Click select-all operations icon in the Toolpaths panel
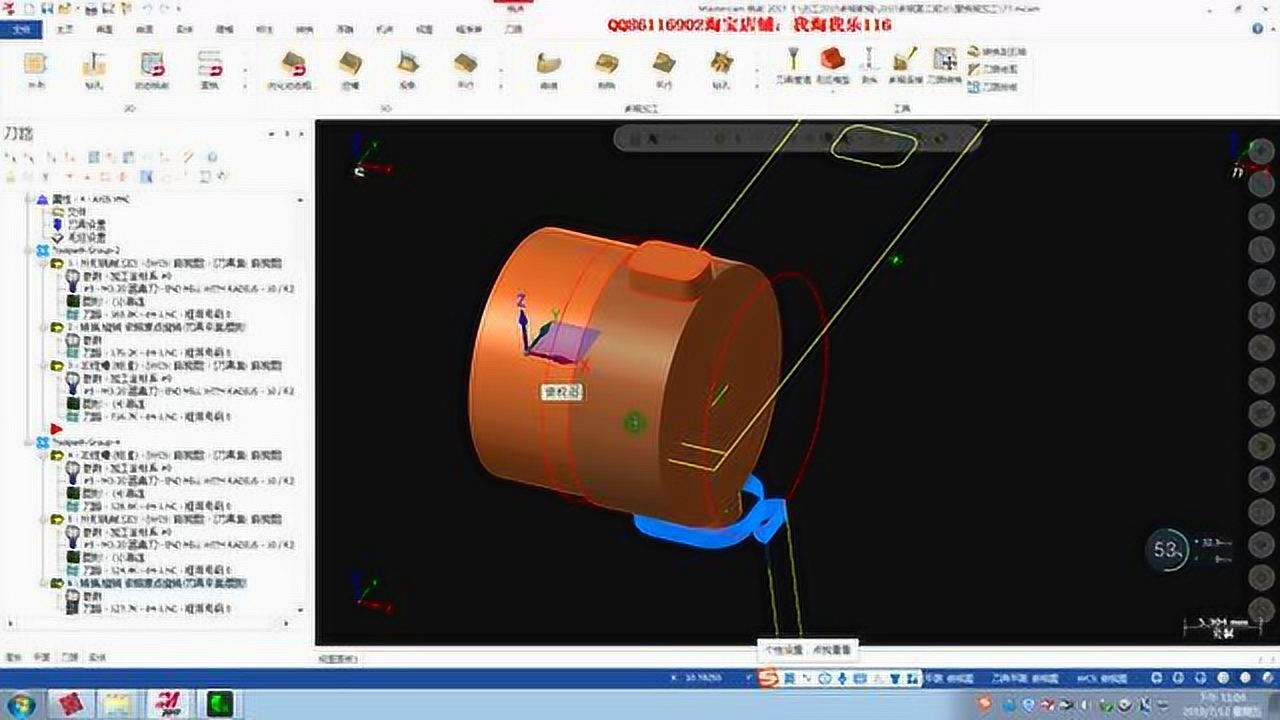Image resolution: width=1280 pixels, height=720 pixels. 12,157
